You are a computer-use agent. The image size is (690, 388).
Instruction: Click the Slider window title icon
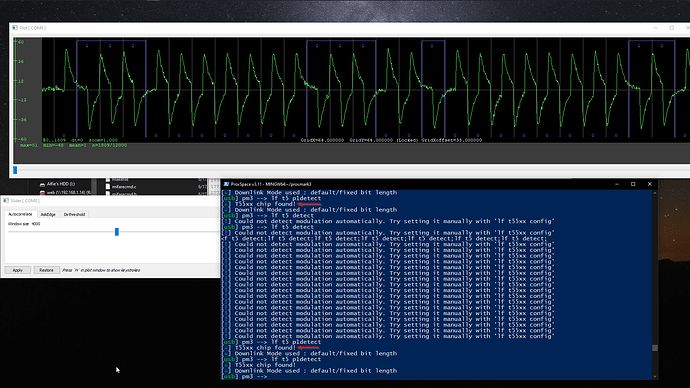(6, 201)
